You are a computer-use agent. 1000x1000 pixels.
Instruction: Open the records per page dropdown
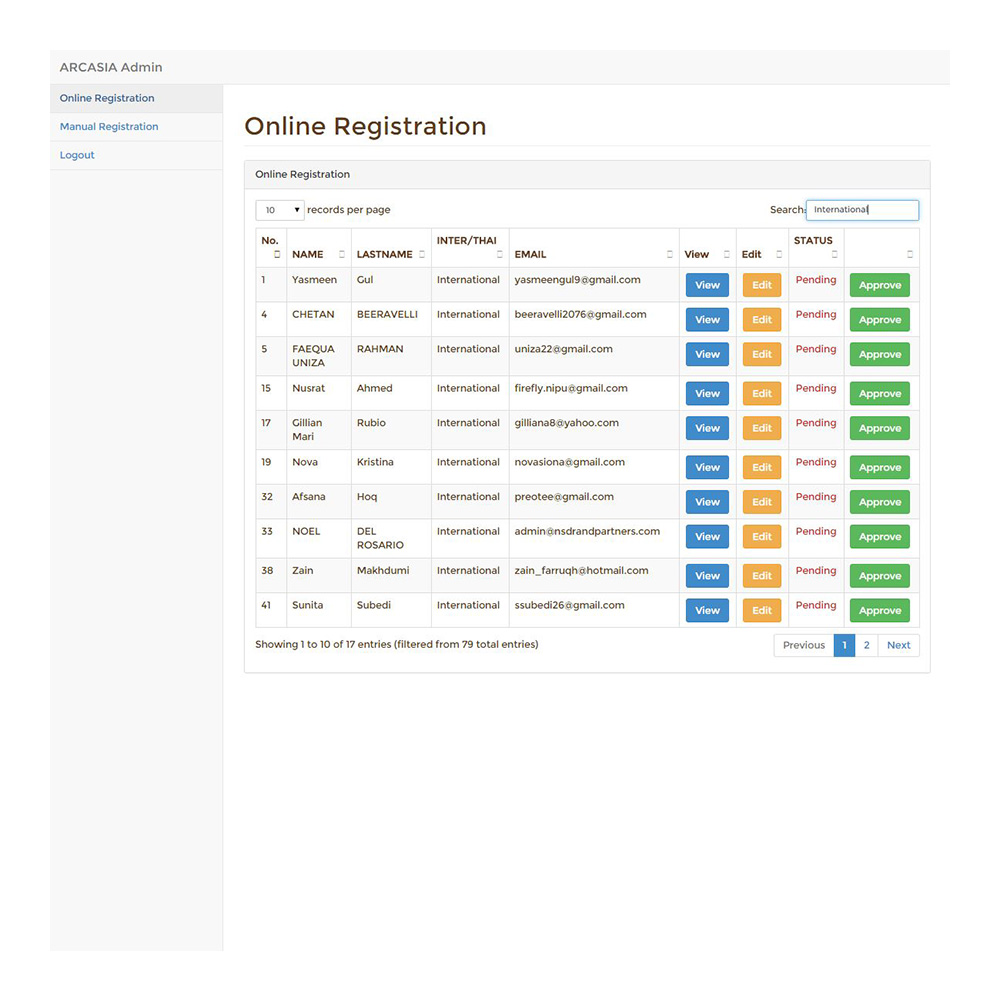280,210
